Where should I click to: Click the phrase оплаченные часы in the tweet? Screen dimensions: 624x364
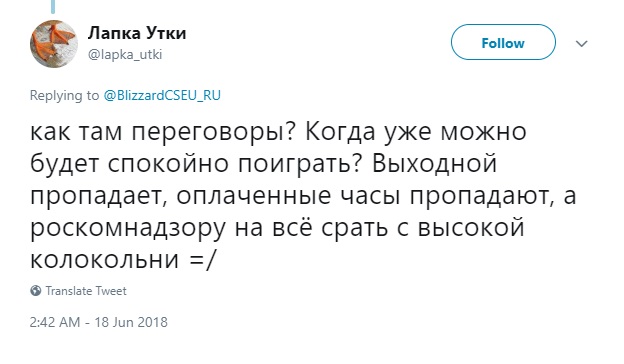pos(288,196)
